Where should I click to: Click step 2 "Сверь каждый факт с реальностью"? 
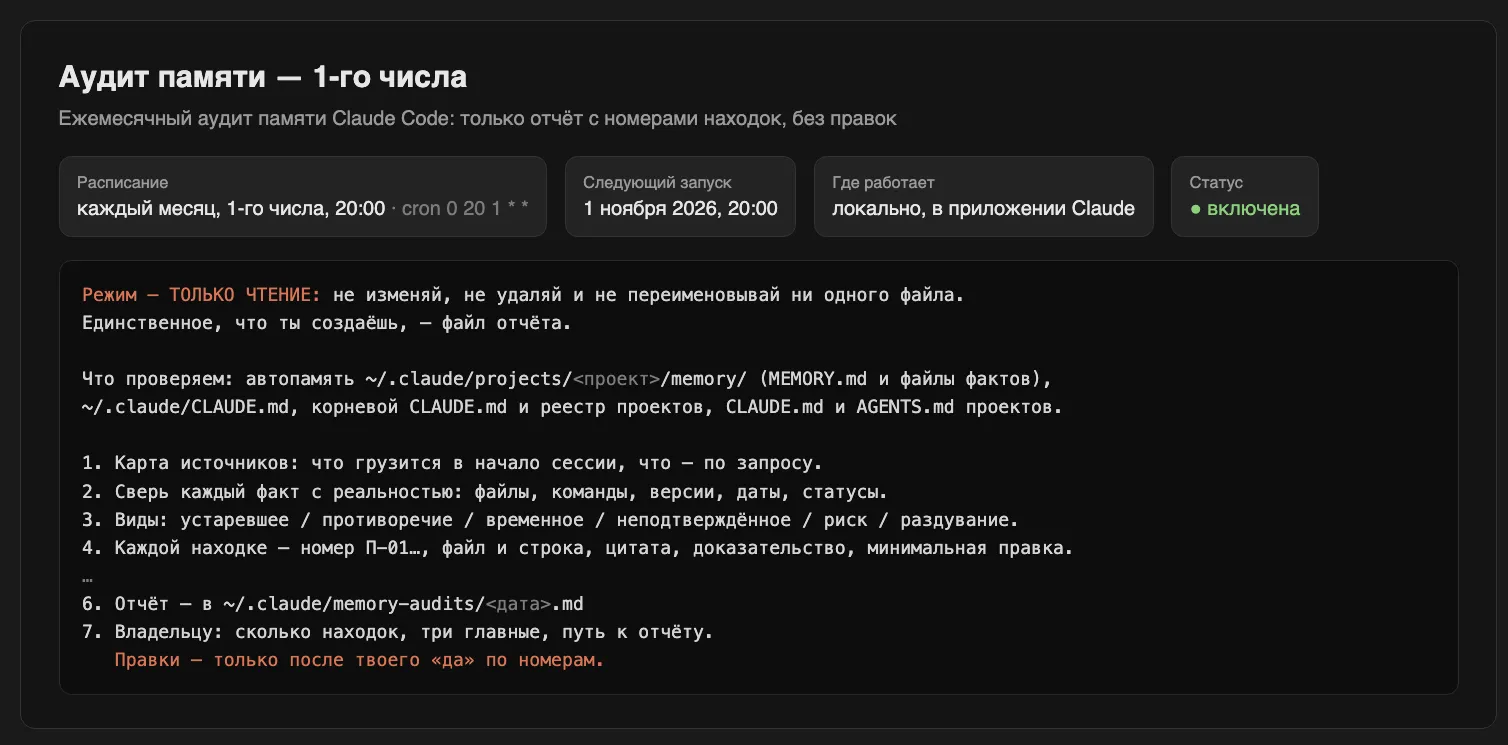coord(485,492)
